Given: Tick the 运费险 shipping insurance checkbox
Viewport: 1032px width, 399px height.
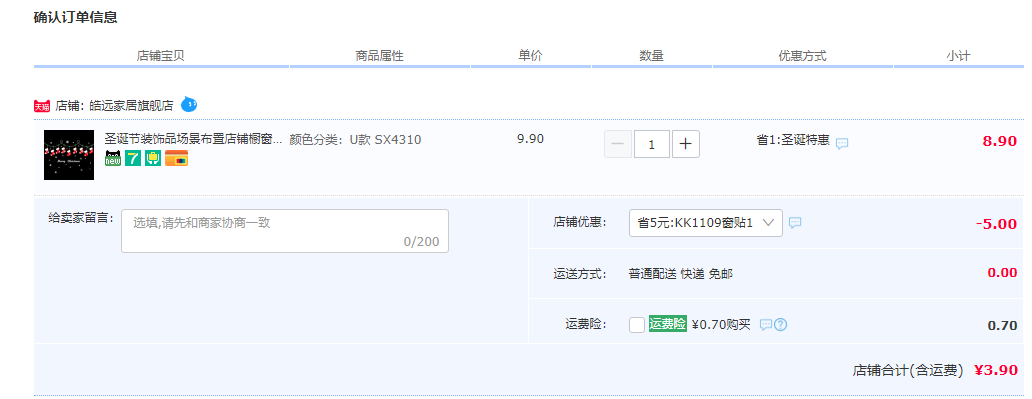Looking at the screenshot, I should click(x=636, y=325).
